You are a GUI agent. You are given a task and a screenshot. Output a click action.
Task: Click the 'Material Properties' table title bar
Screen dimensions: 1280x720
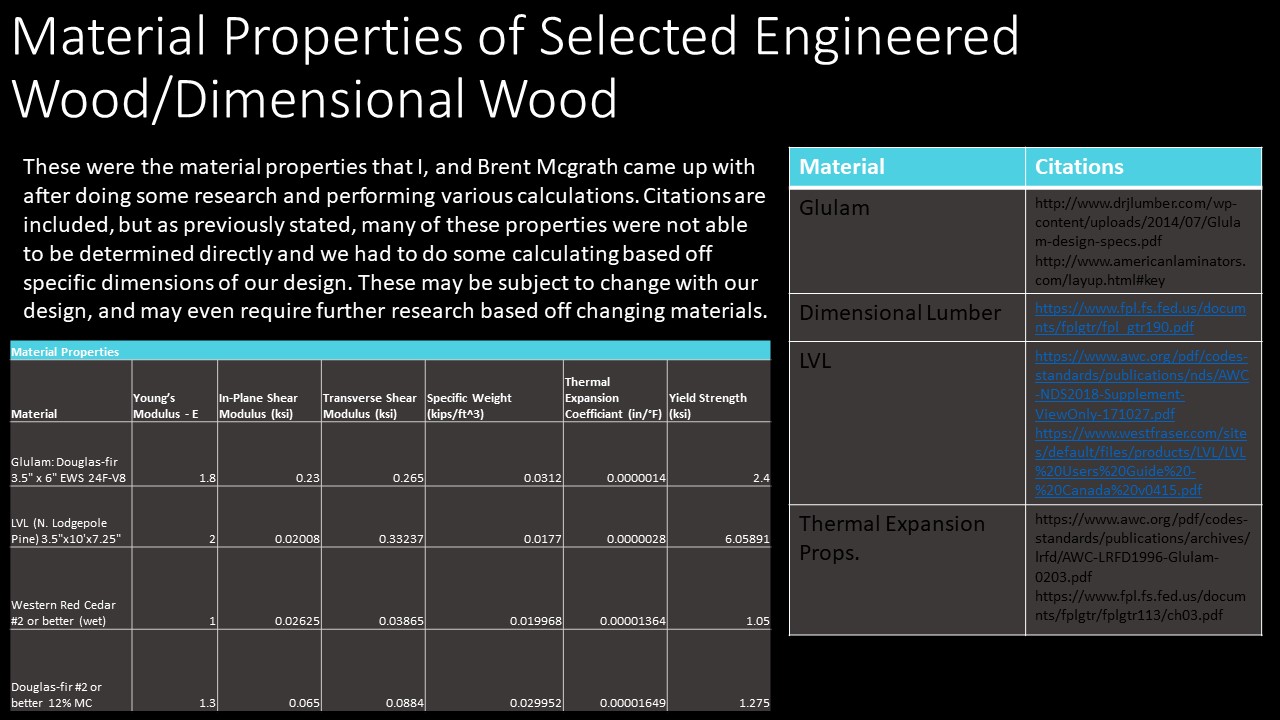pos(390,351)
